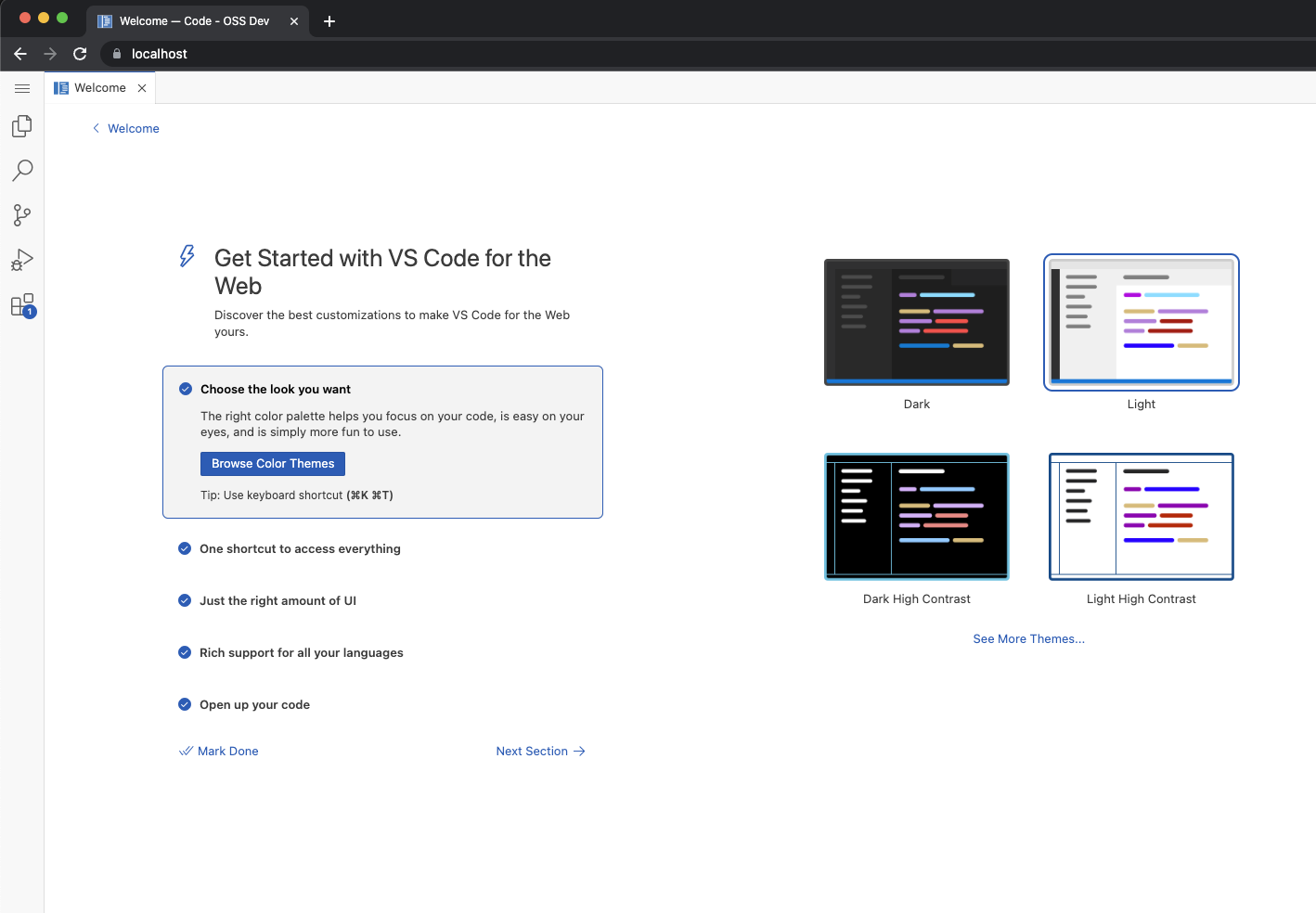Select the Dark High Contrast theme
Viewport: 1316px width, 913px height.
916,517
